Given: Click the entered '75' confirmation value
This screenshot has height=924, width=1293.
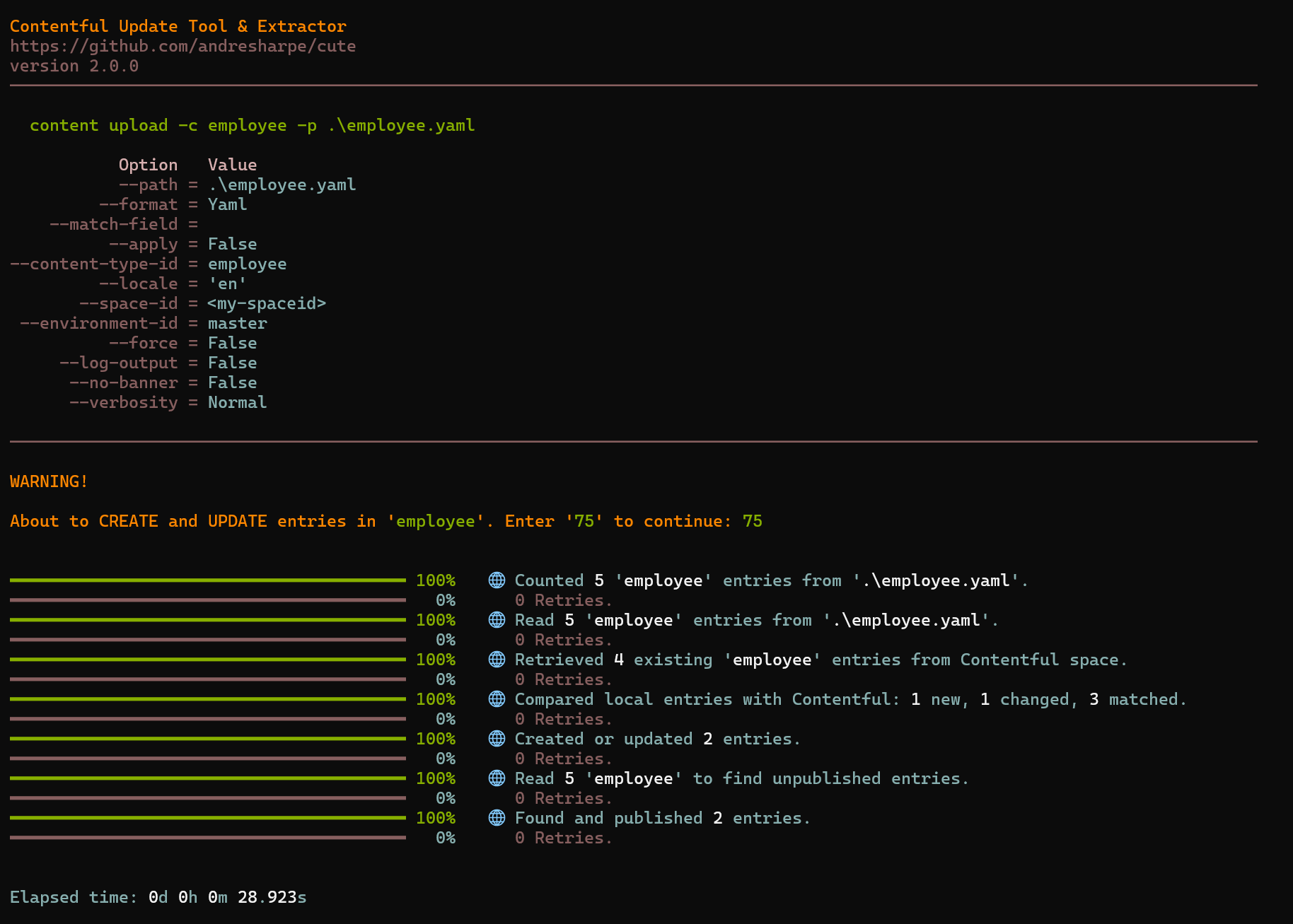Looking at the screenshot, I should tap(753, 521).
